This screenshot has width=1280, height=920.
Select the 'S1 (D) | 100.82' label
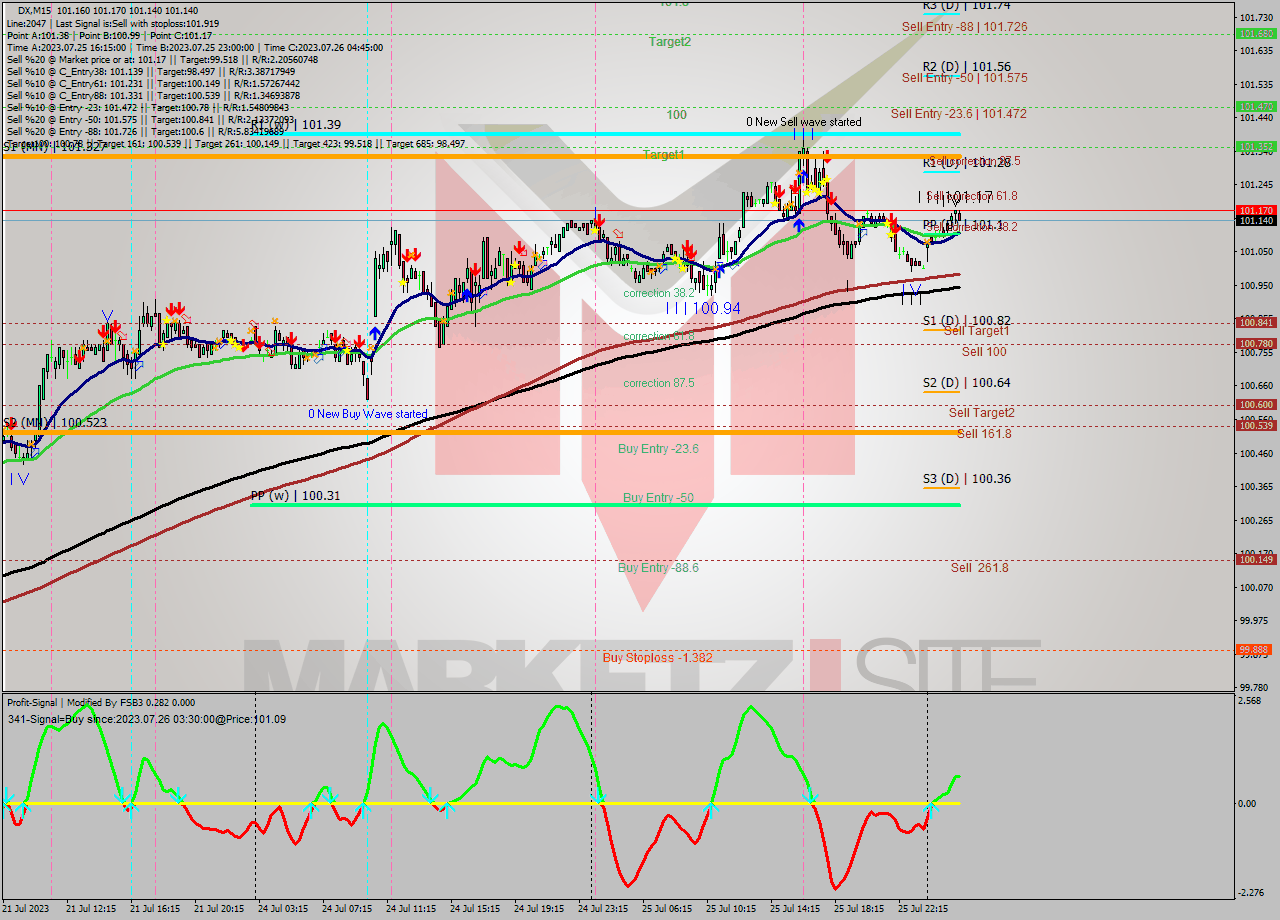click(x=966, y=321)
